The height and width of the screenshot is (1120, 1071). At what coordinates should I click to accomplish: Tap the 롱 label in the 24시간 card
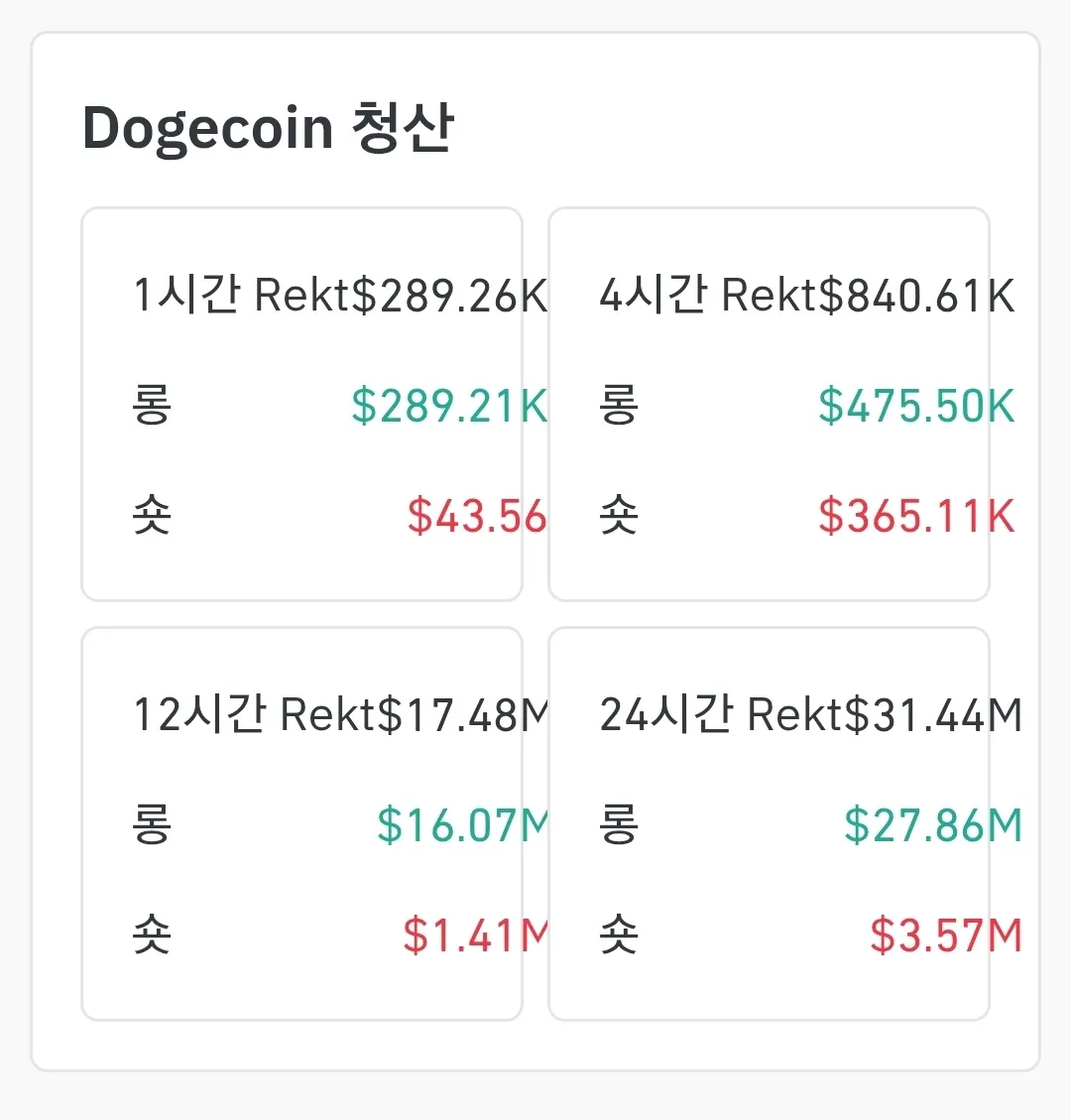619,825
